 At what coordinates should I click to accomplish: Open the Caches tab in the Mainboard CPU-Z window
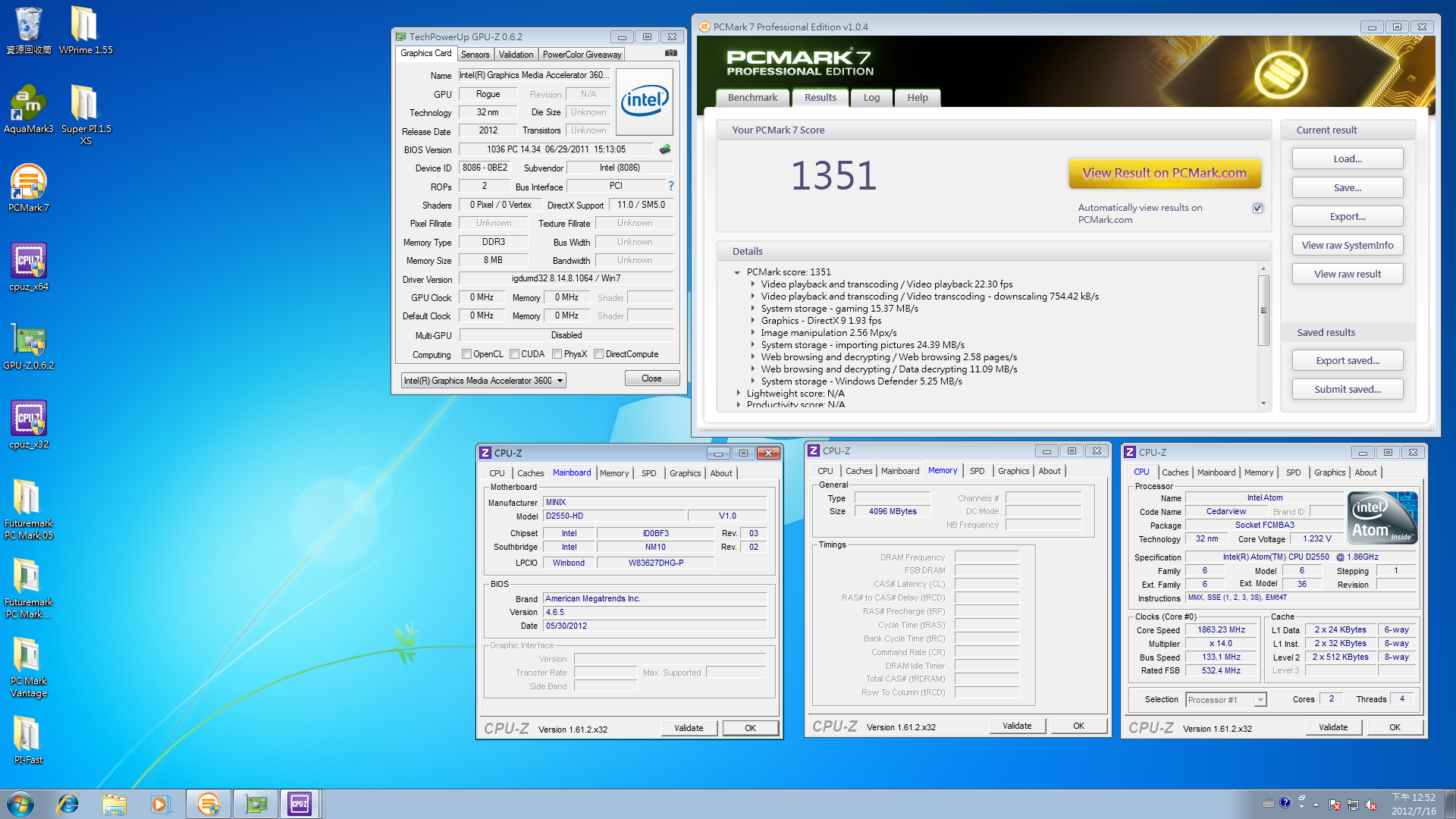click(x=530, y=473)
